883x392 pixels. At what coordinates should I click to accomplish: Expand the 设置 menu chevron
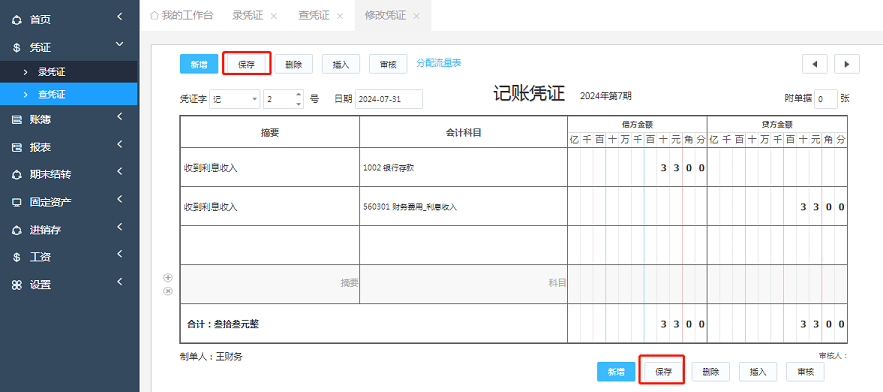[x=120, y=282]
